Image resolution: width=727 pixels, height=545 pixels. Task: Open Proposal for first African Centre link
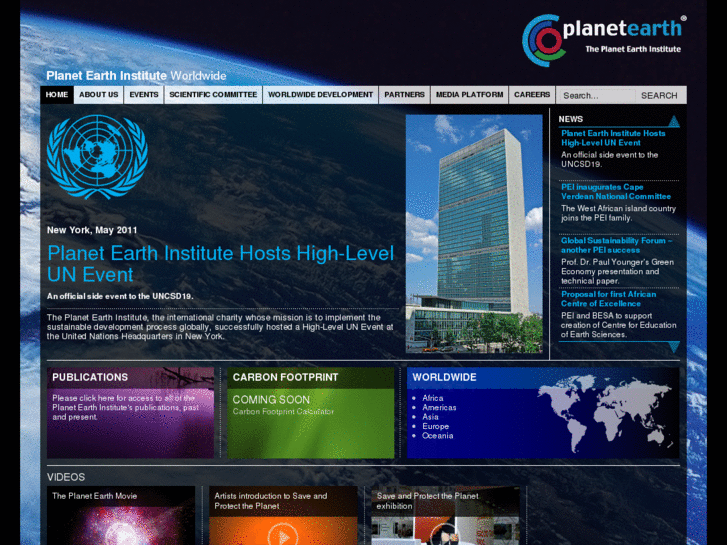(x=608, y=299)
